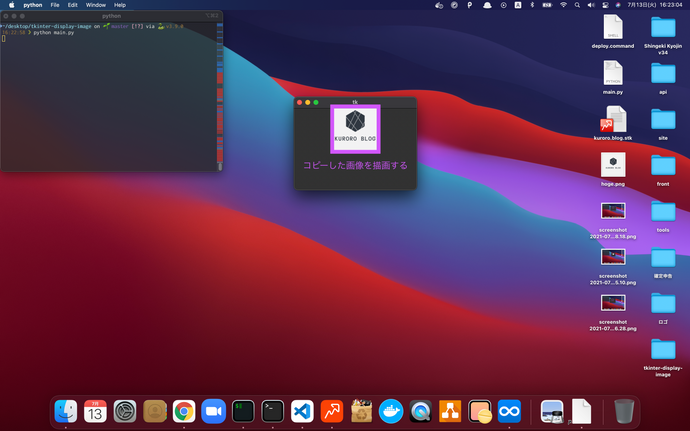The image size is (690, 431).
Task: Select the tools folder on desktop
Action: [663, 216]
